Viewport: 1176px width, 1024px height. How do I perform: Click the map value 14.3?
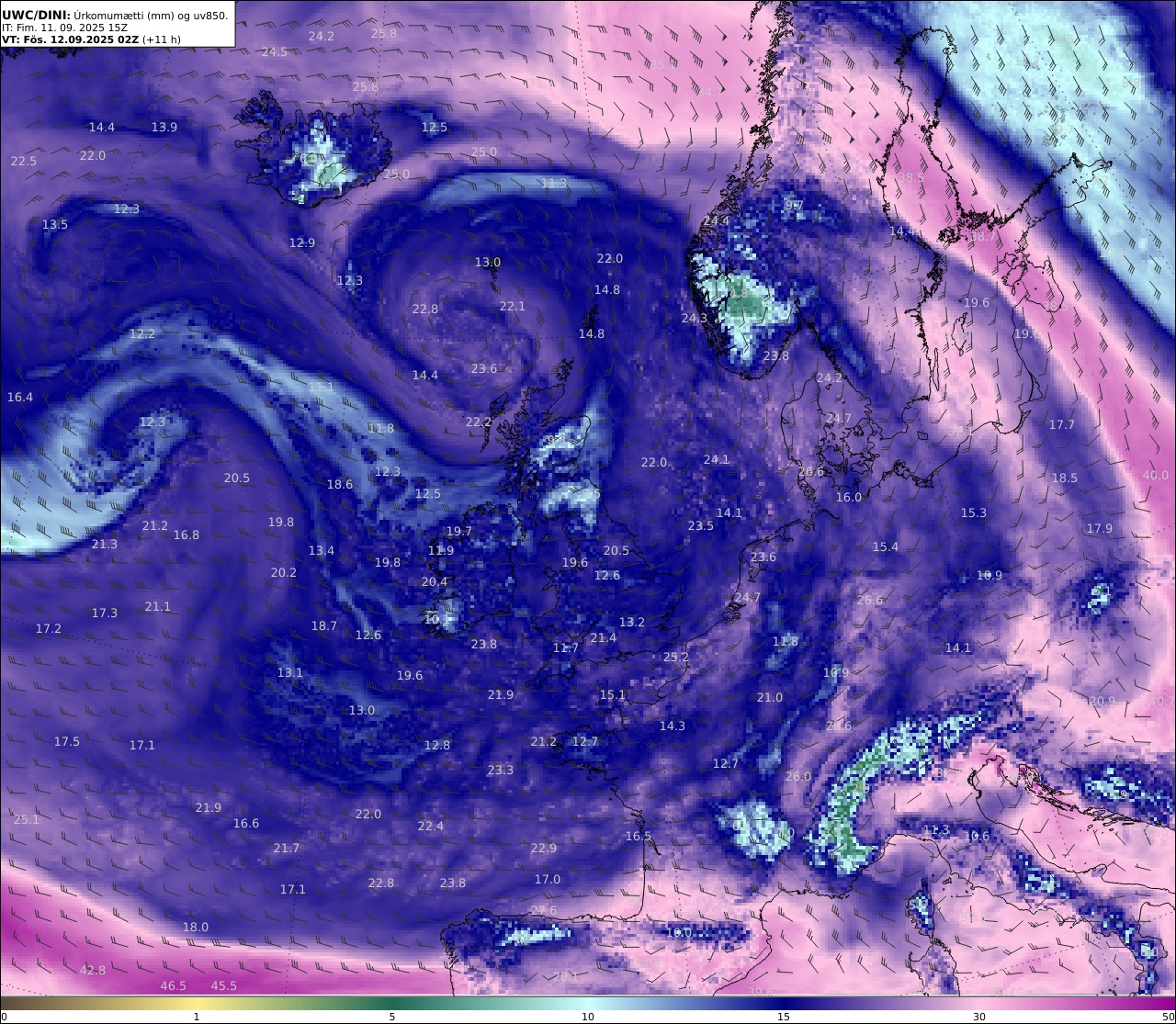click(672, 726)
